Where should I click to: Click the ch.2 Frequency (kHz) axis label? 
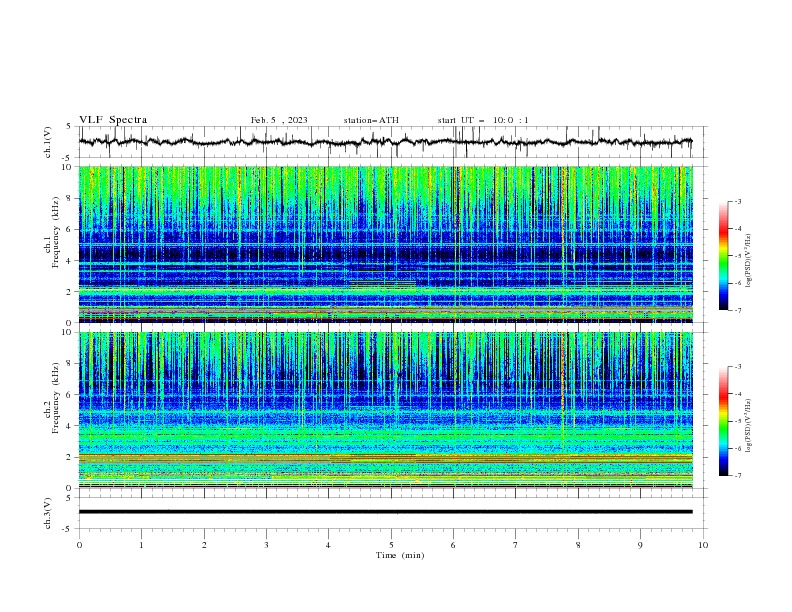pyautogui.click(x=52, y=398)
